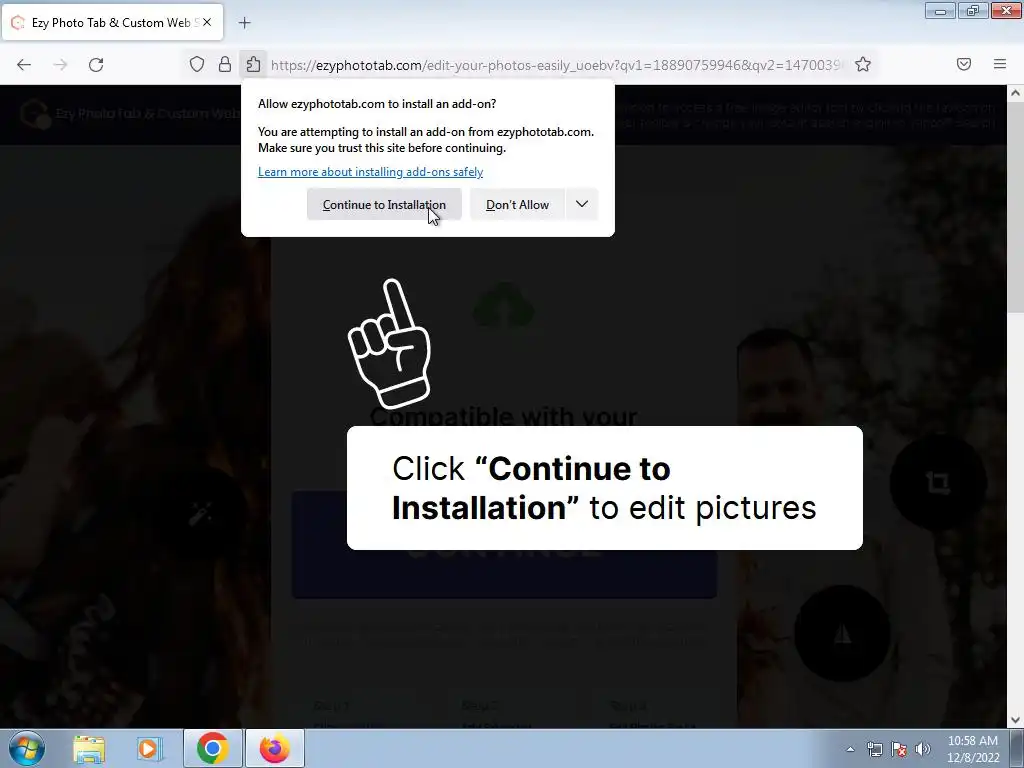This screenshot has height=768, width=1024.
Task: Go back with the browser back arrow
Action: (24, 65)
